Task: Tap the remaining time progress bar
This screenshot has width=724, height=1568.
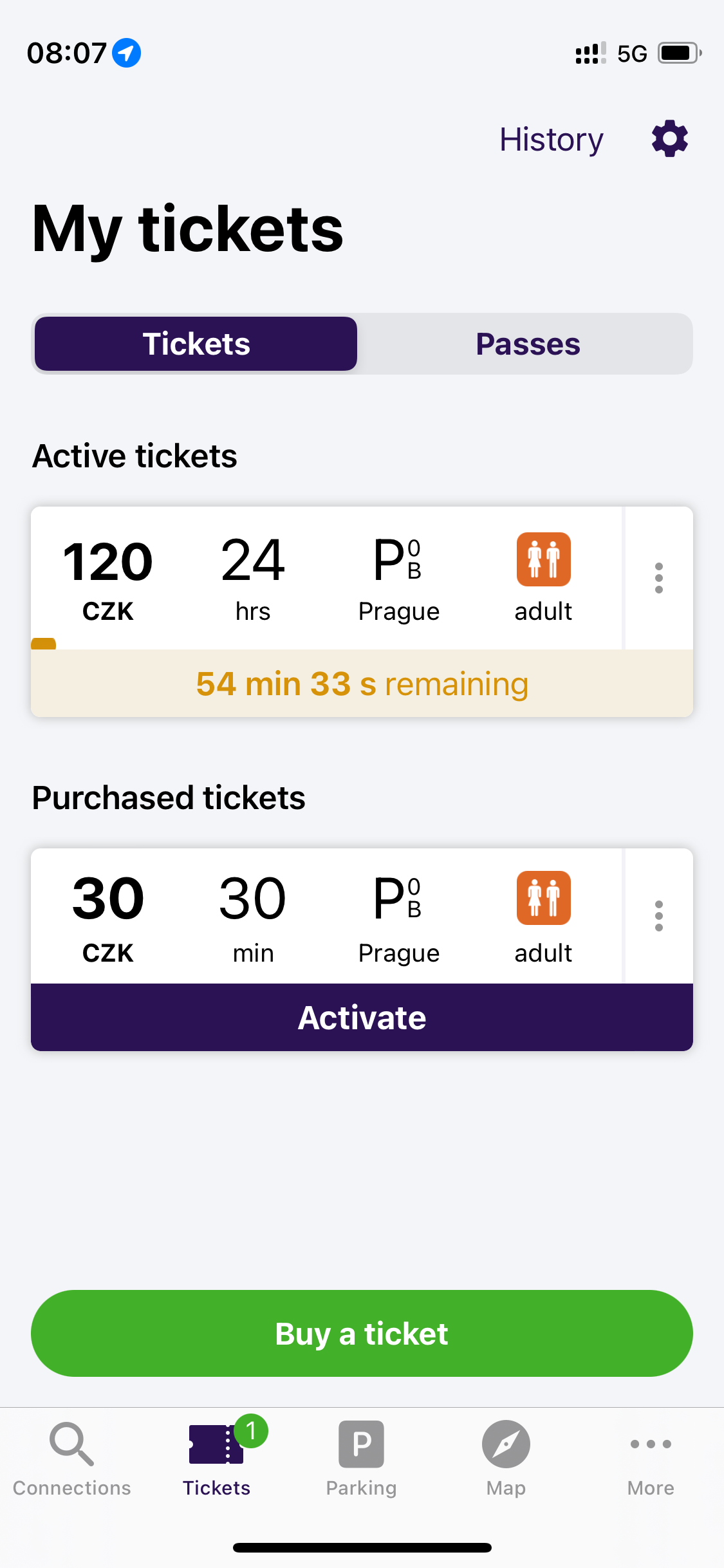Action: [x=362, y=683]
